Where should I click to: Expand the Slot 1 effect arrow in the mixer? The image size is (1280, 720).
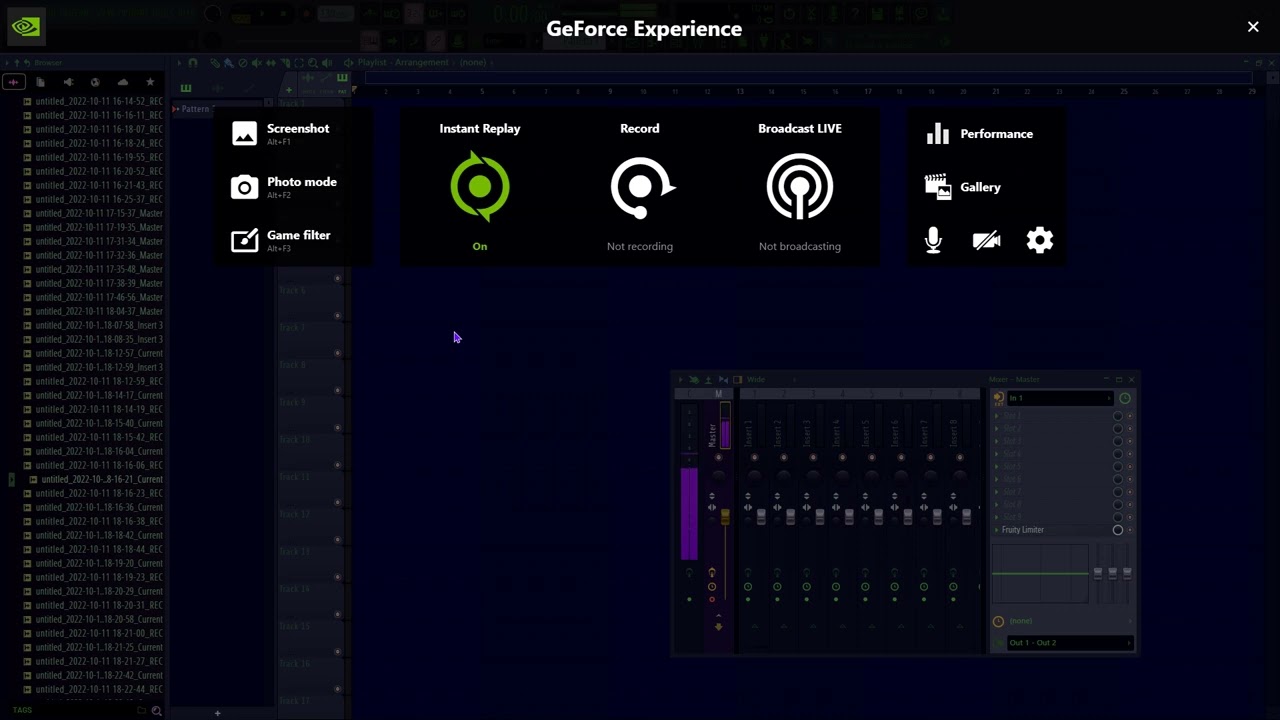pyautogui.click(x=996, y=415)
